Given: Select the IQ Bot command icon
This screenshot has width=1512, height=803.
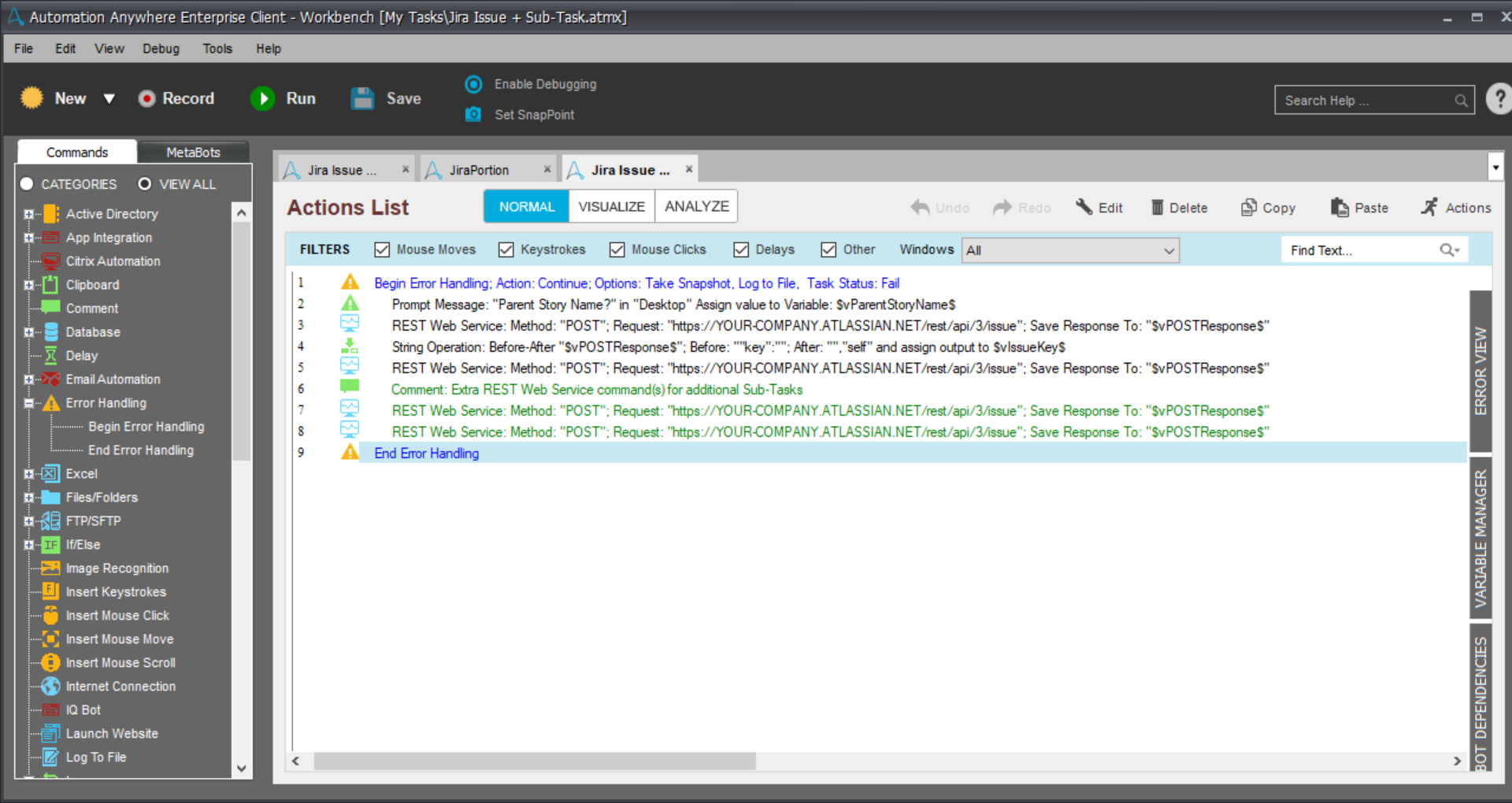Looking at the screenshot, I should [50, 709].
